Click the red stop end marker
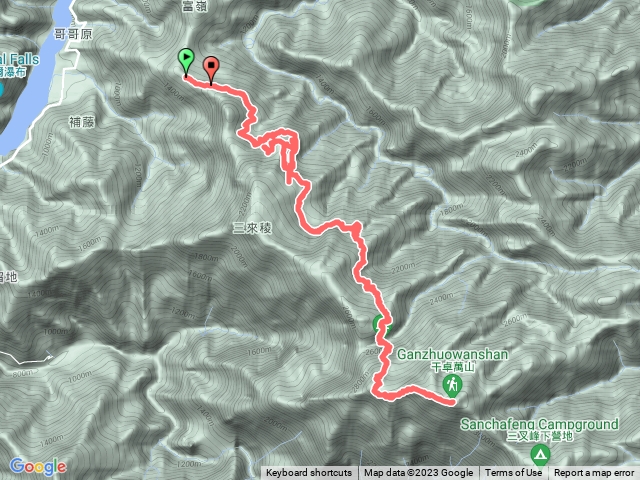 211,69
